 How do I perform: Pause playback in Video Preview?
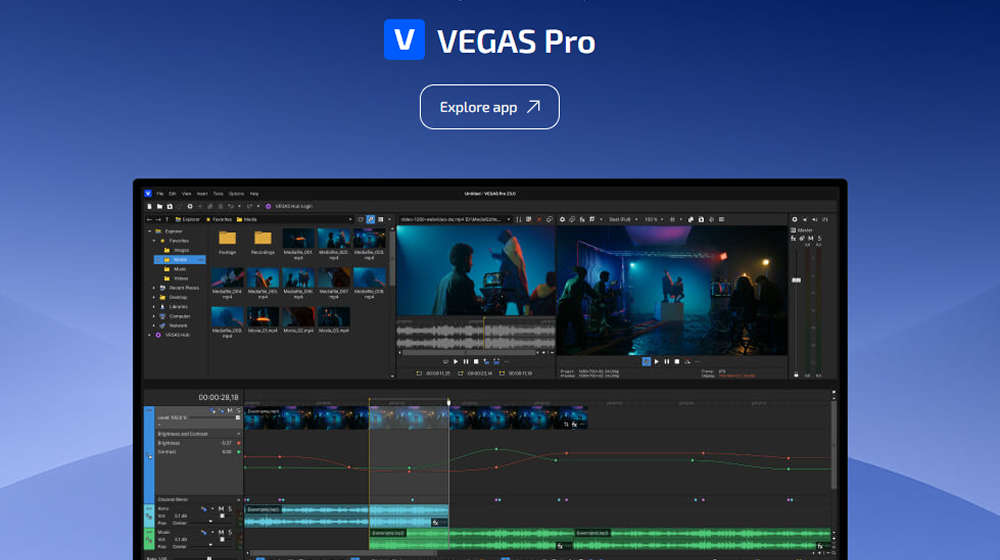pos(666,362)
